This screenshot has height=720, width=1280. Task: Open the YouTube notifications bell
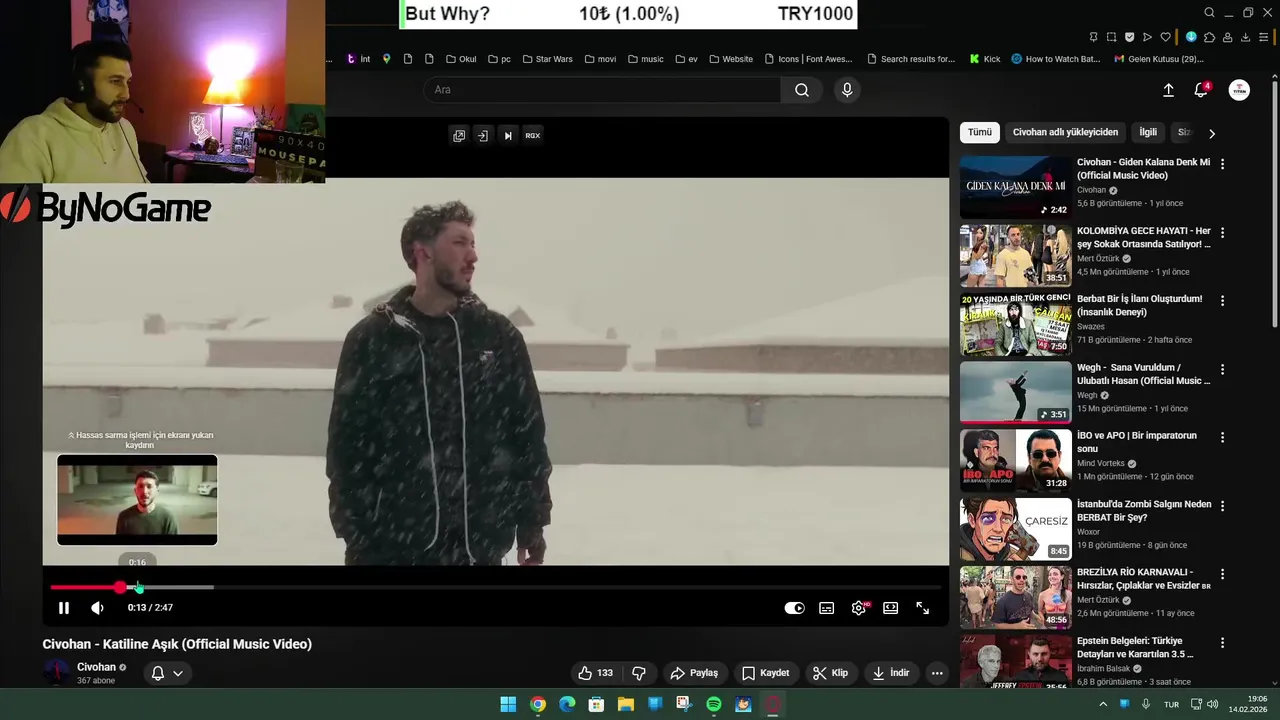click(1201, 90)
